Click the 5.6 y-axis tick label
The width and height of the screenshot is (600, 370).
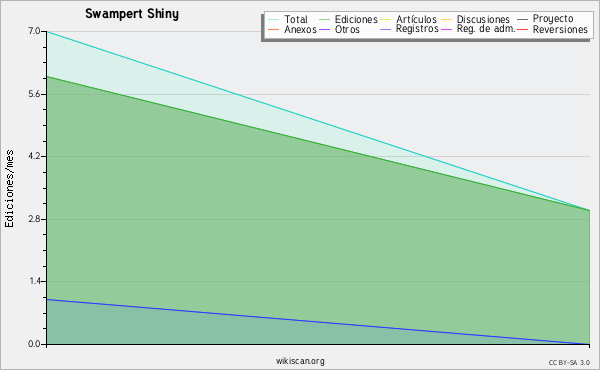pyautogui.click(x=34, y=94)
